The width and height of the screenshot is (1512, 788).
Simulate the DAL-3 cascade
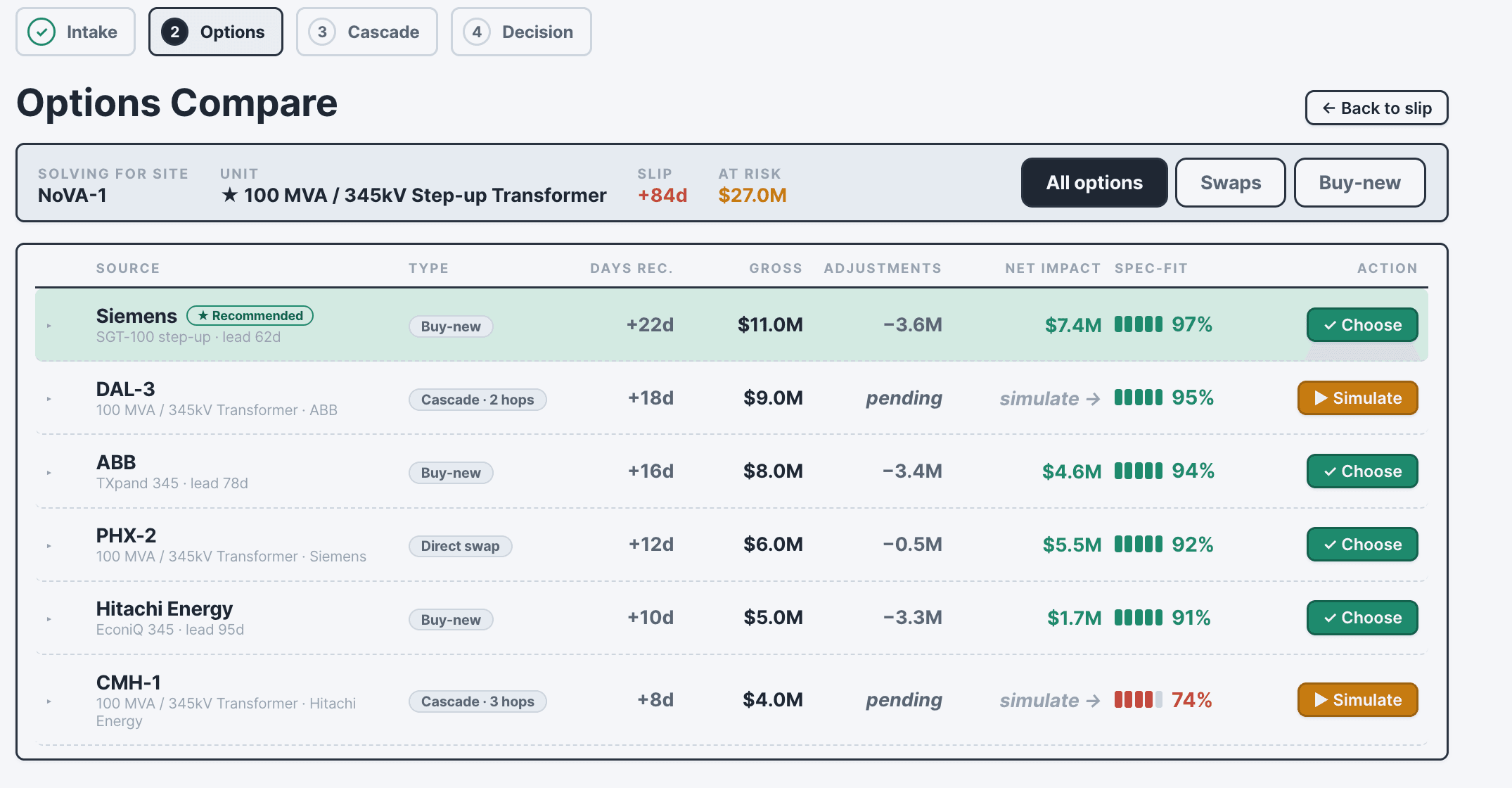[x=1358, y=398]
